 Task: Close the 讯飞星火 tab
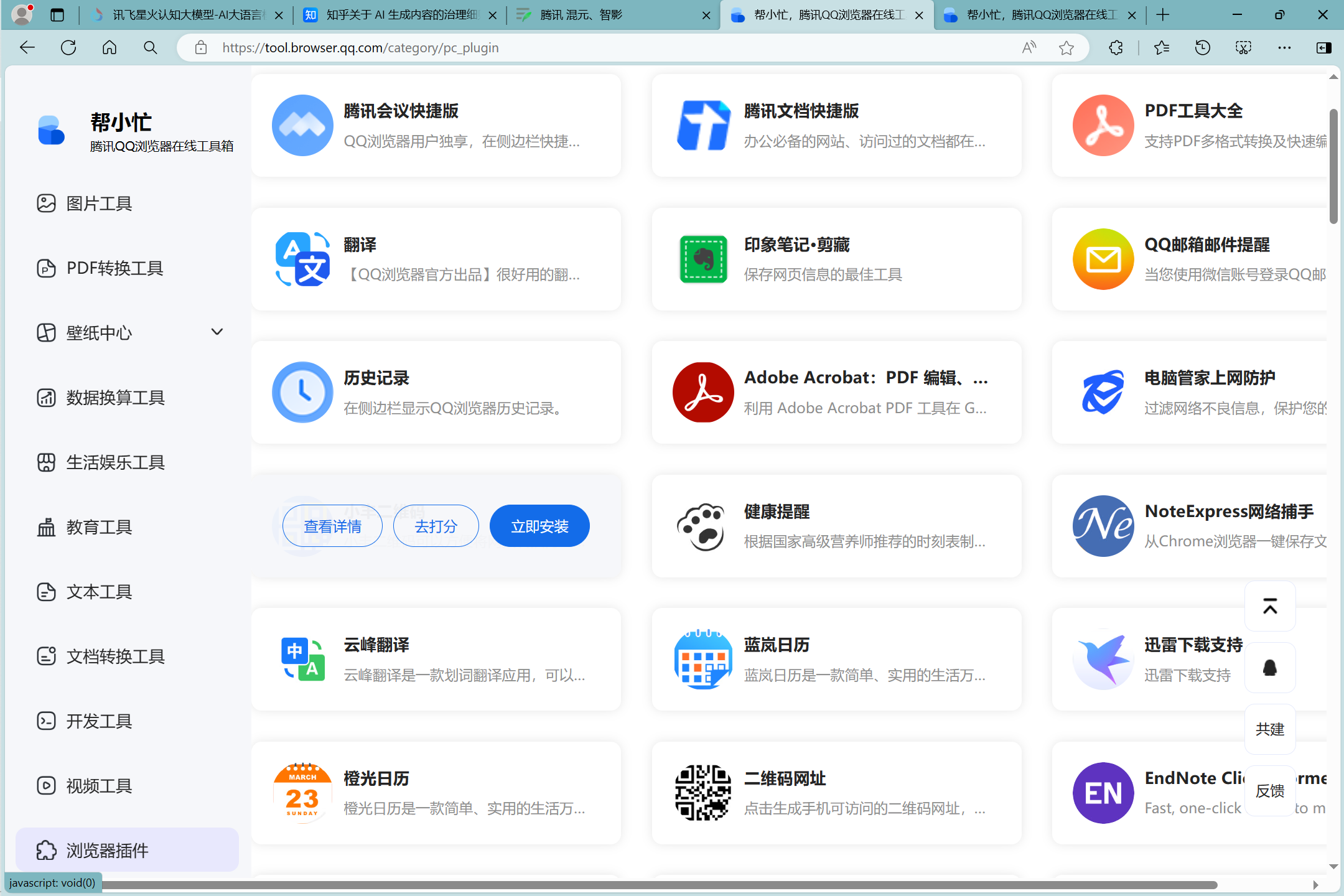(x=279, y=16)
